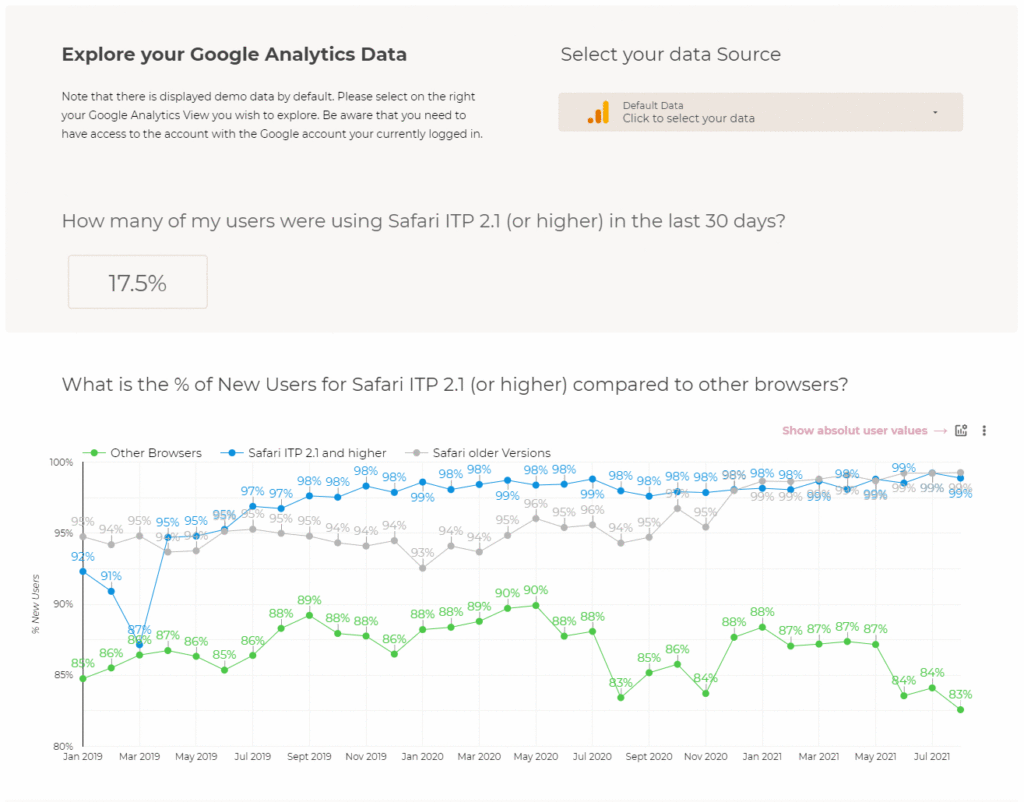The width and height of the screenshot is (1024, 802).
Task: Toggle the Safari ITP 2.1 and higher legend
Action: (x=303, y=453)
